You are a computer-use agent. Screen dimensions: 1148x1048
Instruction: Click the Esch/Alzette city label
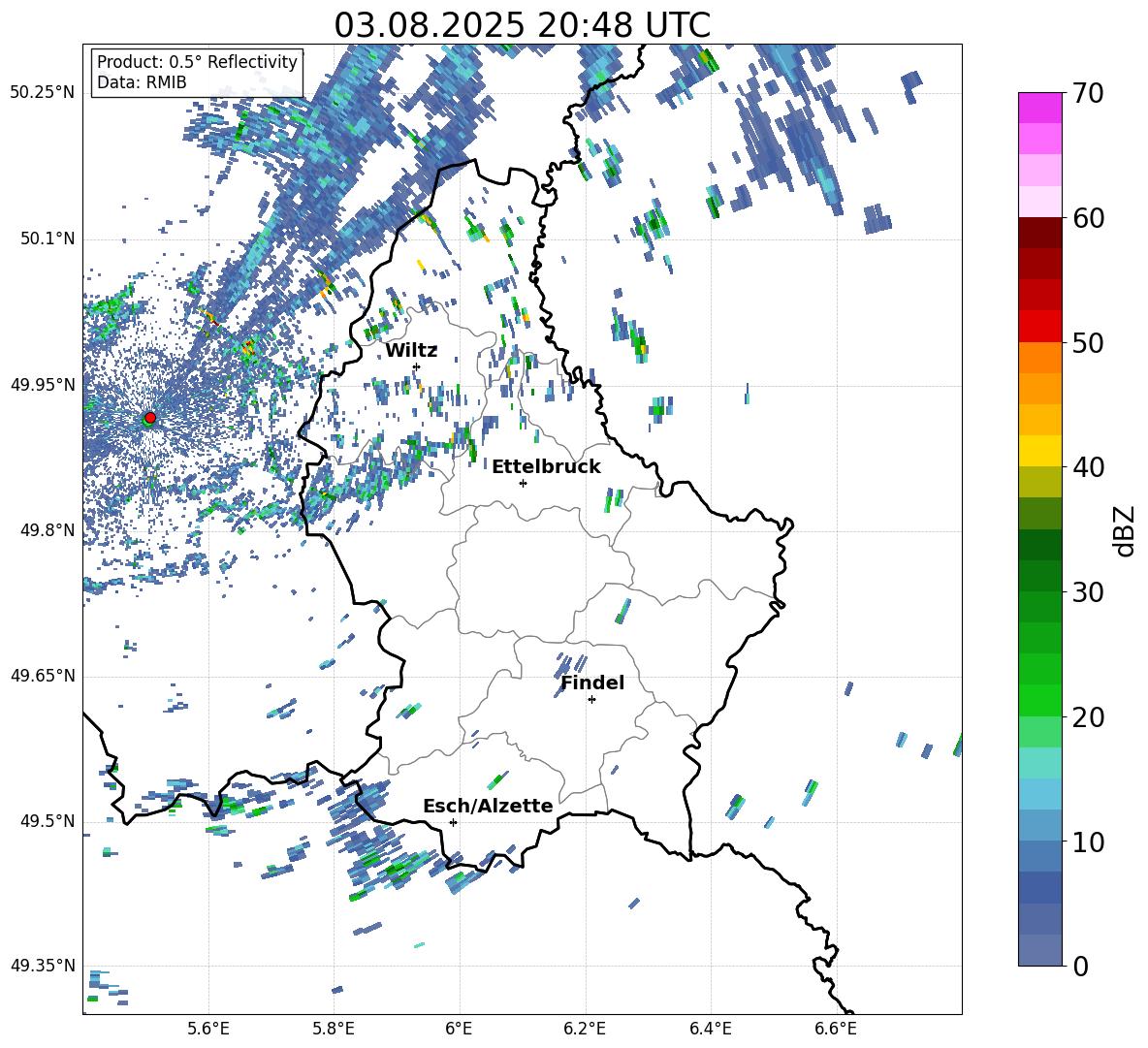pyautogui.click(x=489, y=807)
